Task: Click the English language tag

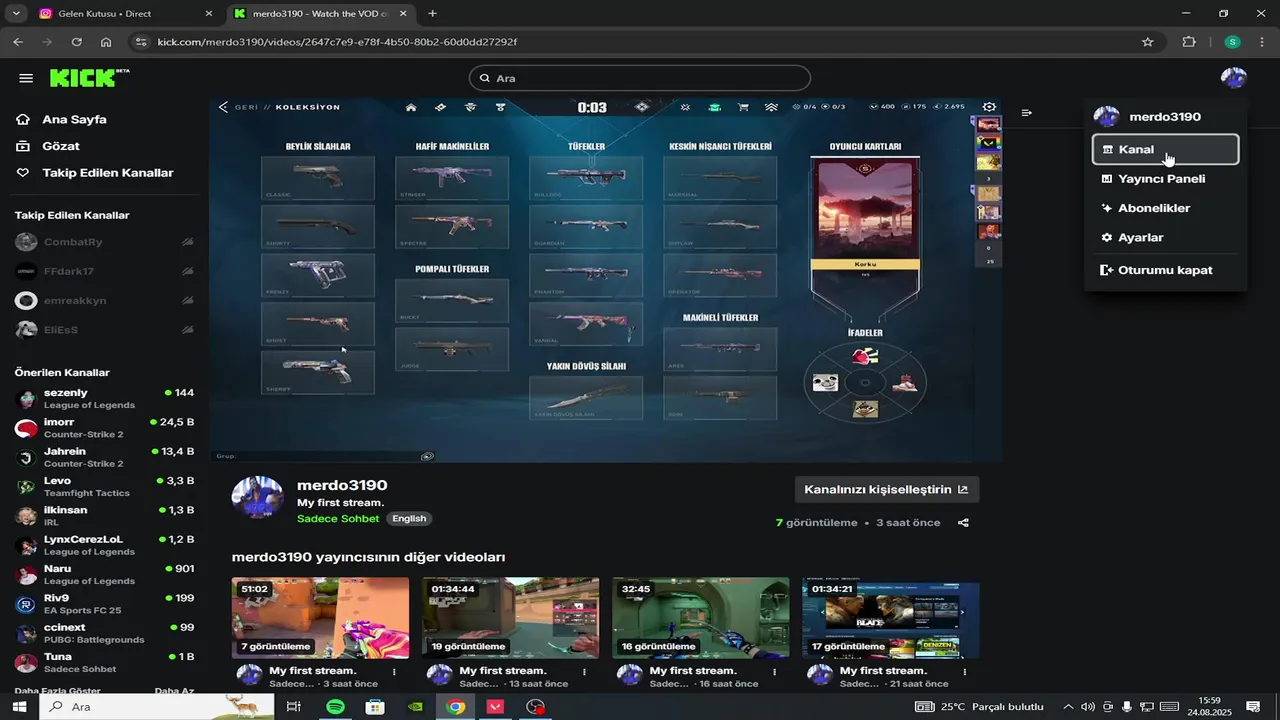Action: pyautogui.click(x=409, y=519)
